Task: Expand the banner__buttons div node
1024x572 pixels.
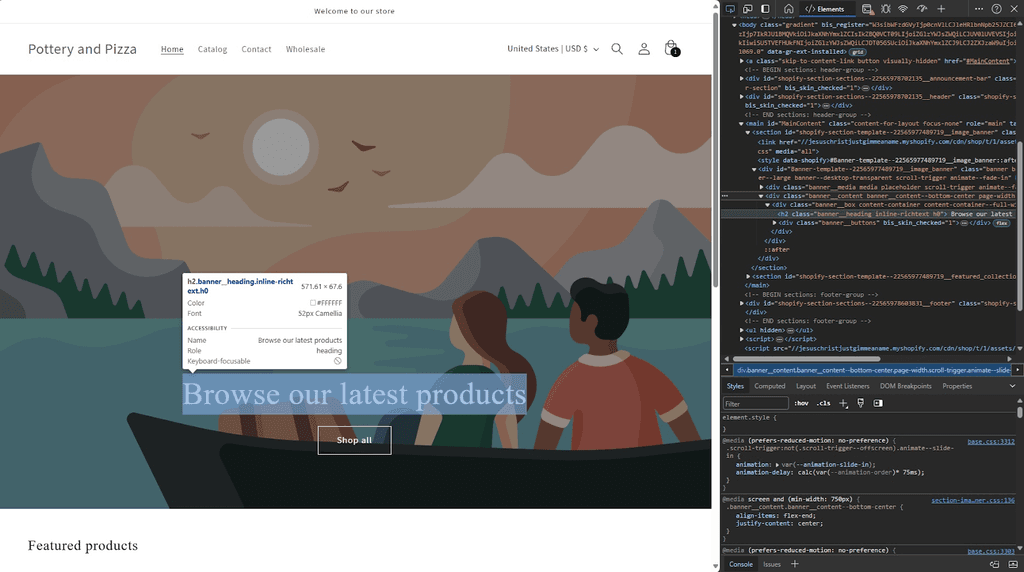Action: 775,223
